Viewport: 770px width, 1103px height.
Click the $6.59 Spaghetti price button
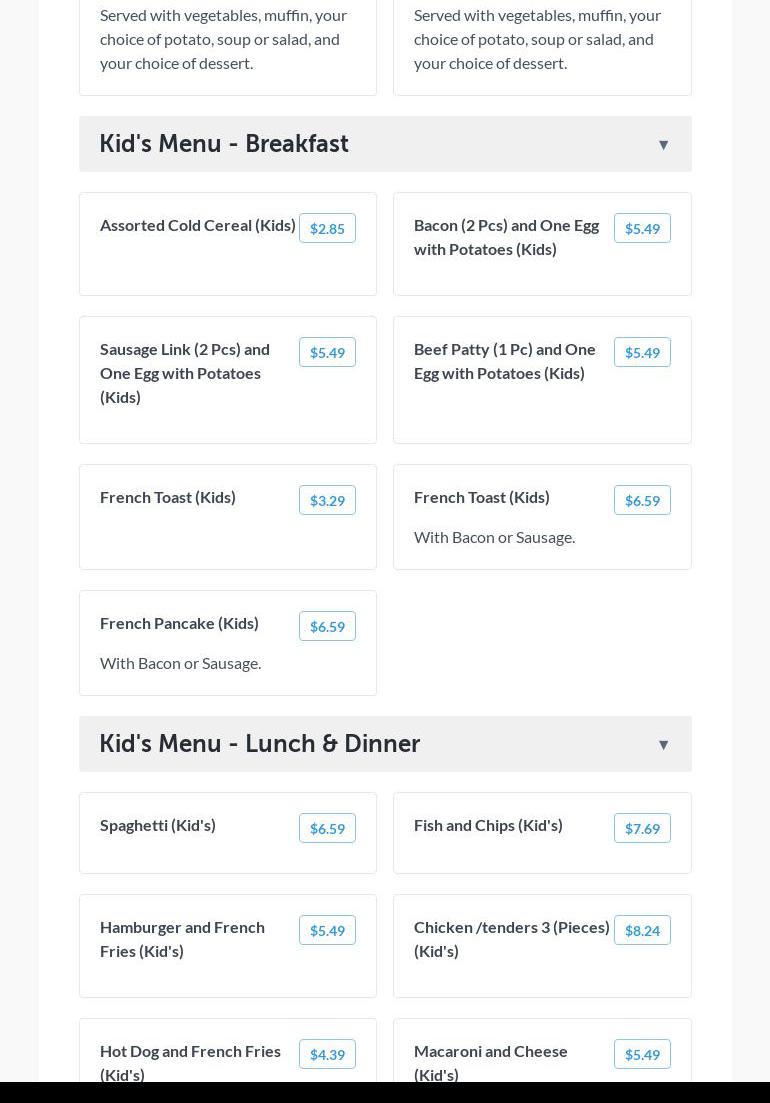click(x=327, y=829)
